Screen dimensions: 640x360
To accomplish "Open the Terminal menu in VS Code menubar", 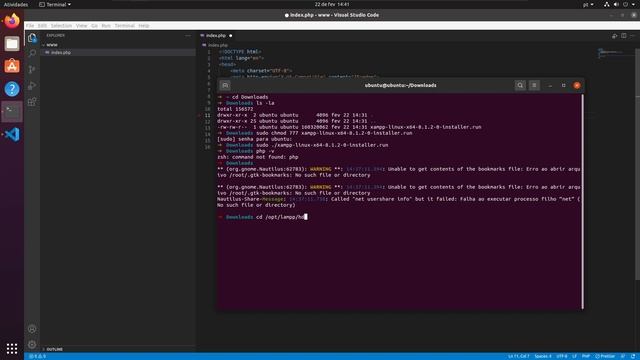I will (124, 26).
